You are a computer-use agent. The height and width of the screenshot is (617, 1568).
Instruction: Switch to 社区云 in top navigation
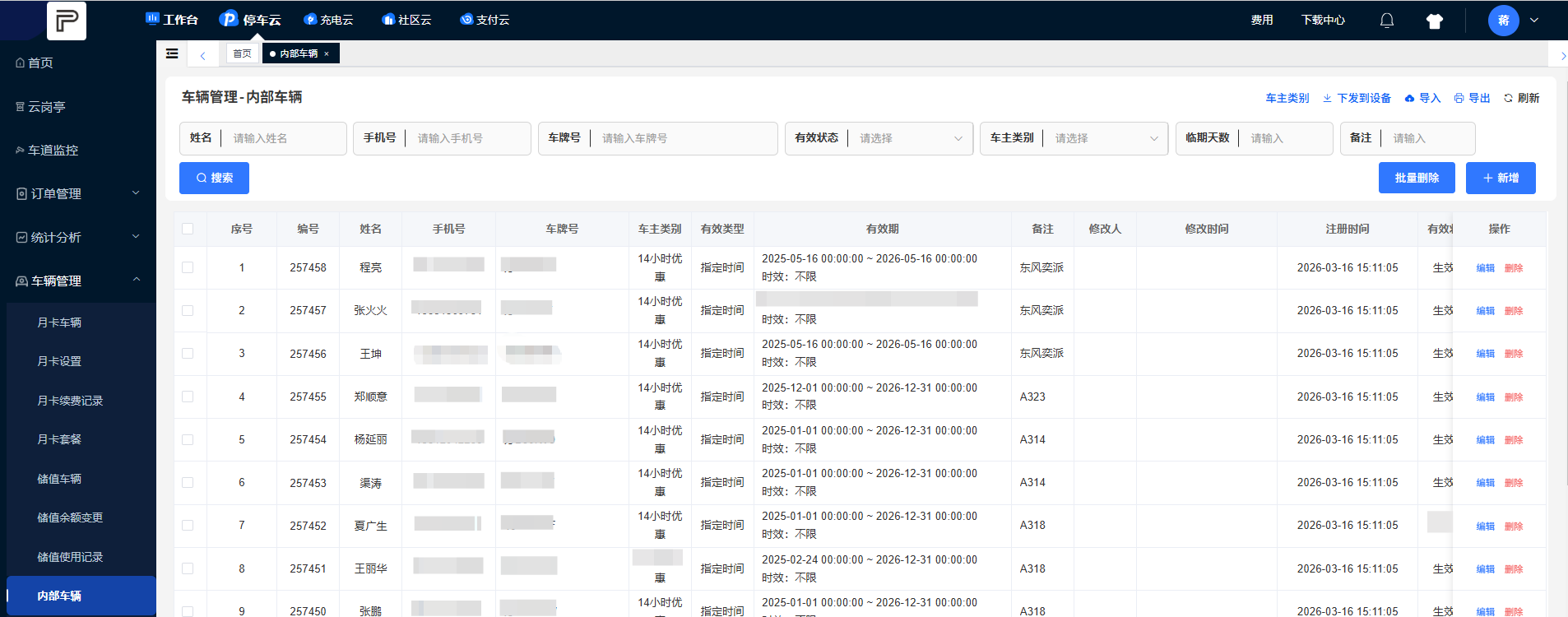(406, 20)
